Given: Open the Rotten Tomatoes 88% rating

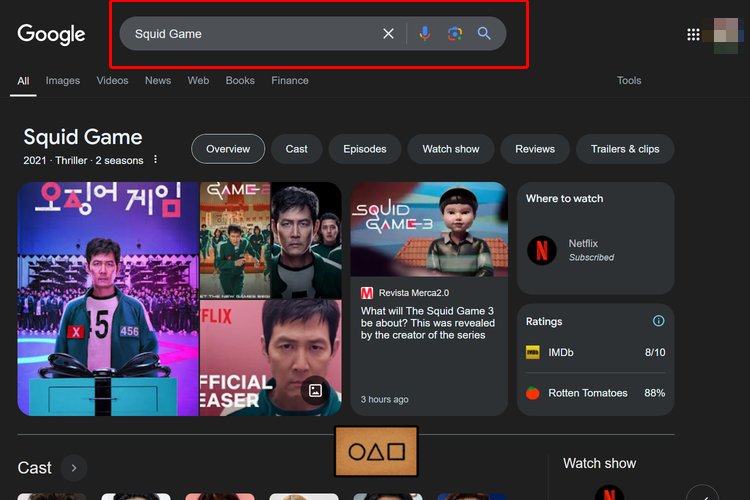Looking at the screenshot, I should click(596, 393).
